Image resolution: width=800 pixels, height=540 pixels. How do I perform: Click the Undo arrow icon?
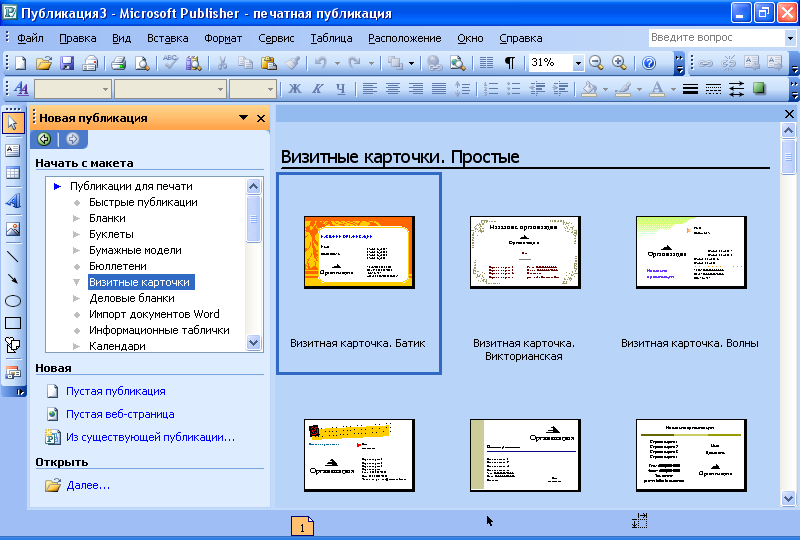coord(320,63)
